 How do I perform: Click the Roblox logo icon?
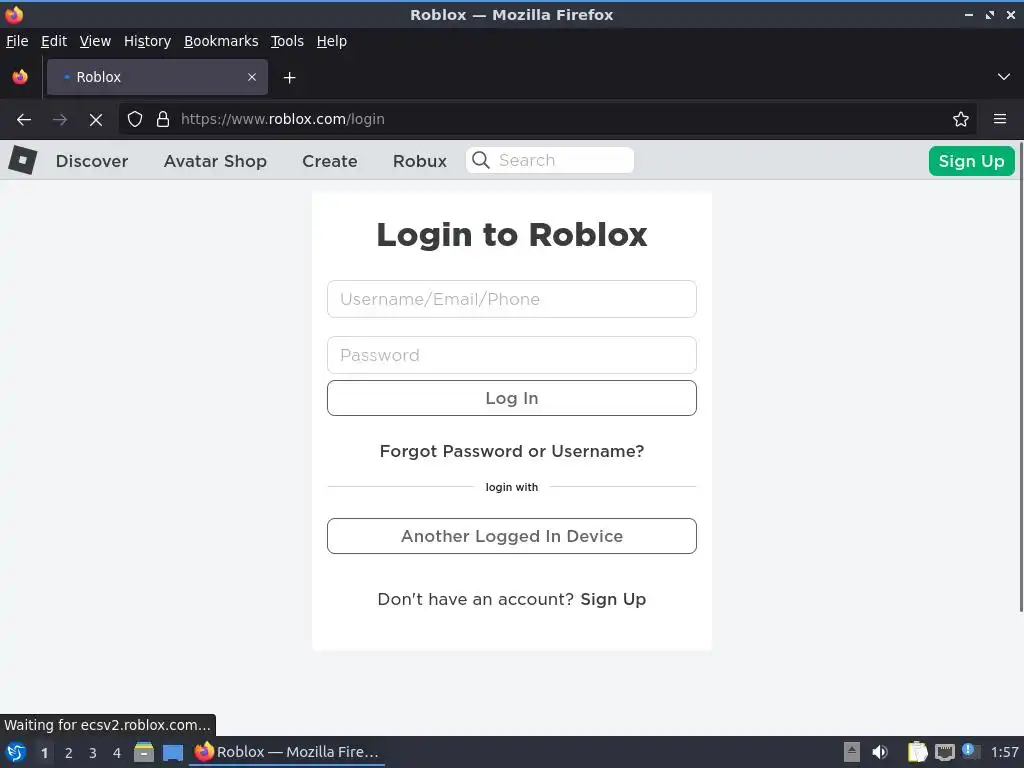(22, 160)
